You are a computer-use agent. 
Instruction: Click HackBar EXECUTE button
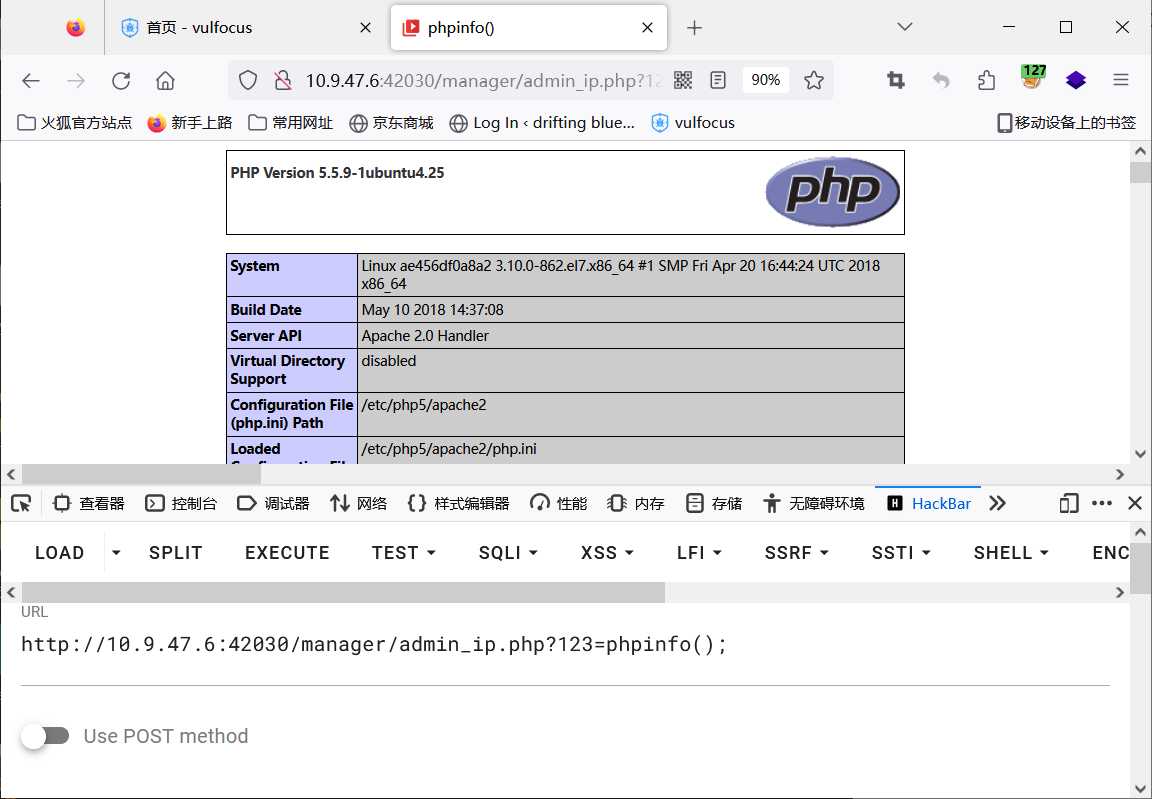(287, 553)
